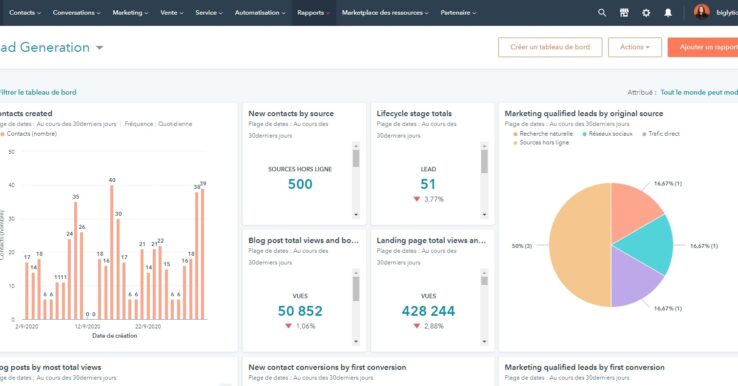Click the 3,77% change indicator
This screenshot has height=386, width=738.
click(x=428, y=199)
